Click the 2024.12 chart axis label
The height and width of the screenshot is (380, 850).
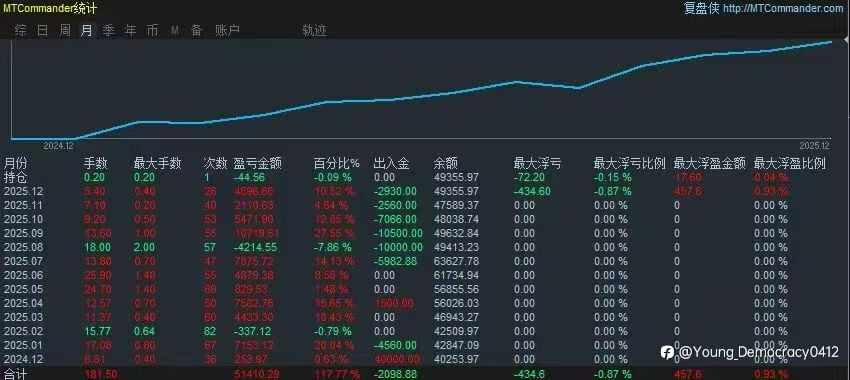(58, 146)
